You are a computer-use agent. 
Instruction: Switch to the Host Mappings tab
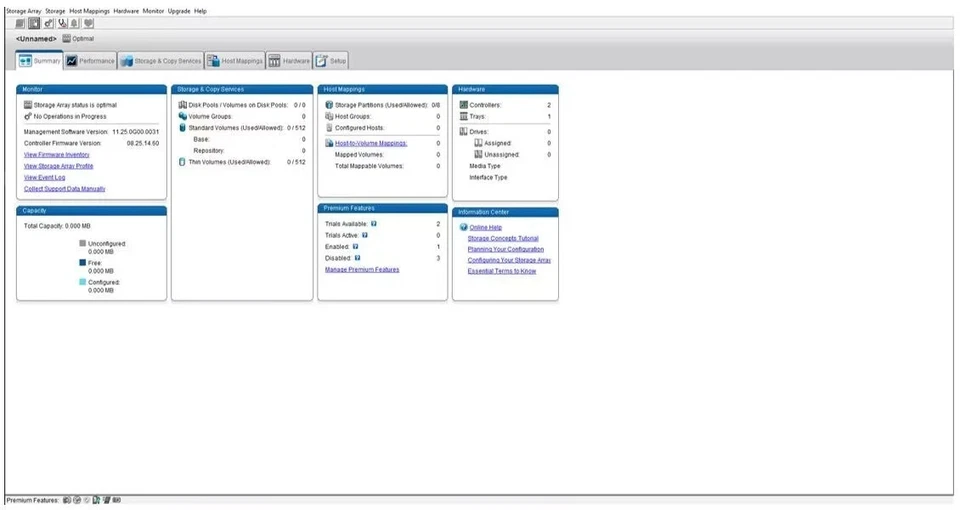coord(235,61)
